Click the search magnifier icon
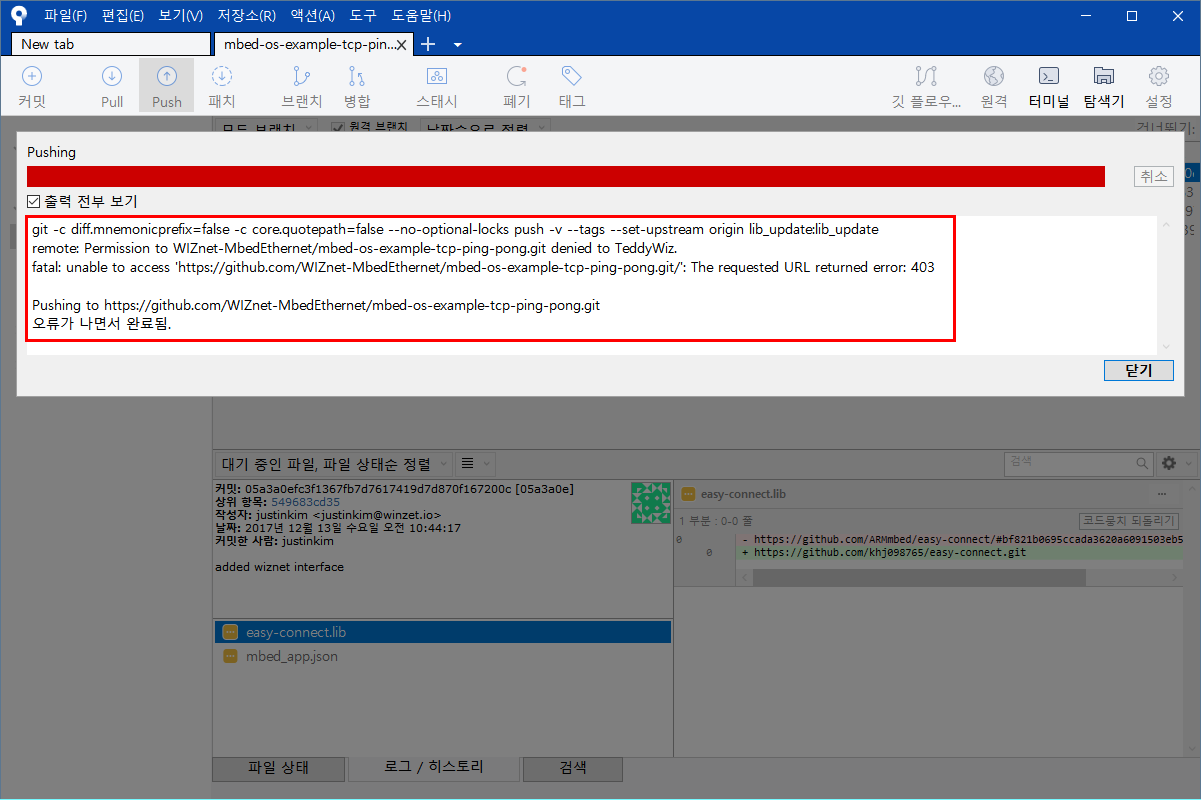This screenshot has width=1201, height=800. click(x=1143, y=463)
